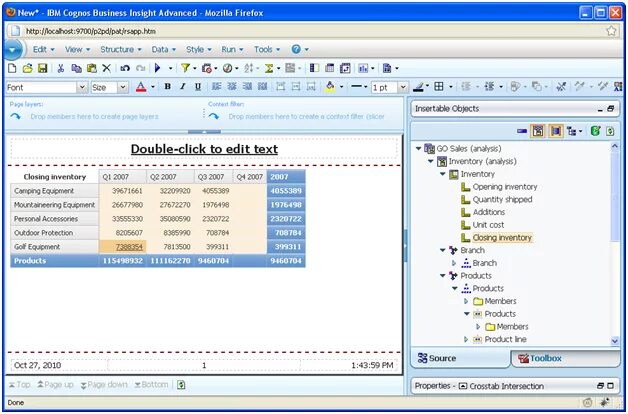Click the Copy icon in toolbar
Image resolution: width=628 pixels, height=414 pixels.
76,68
